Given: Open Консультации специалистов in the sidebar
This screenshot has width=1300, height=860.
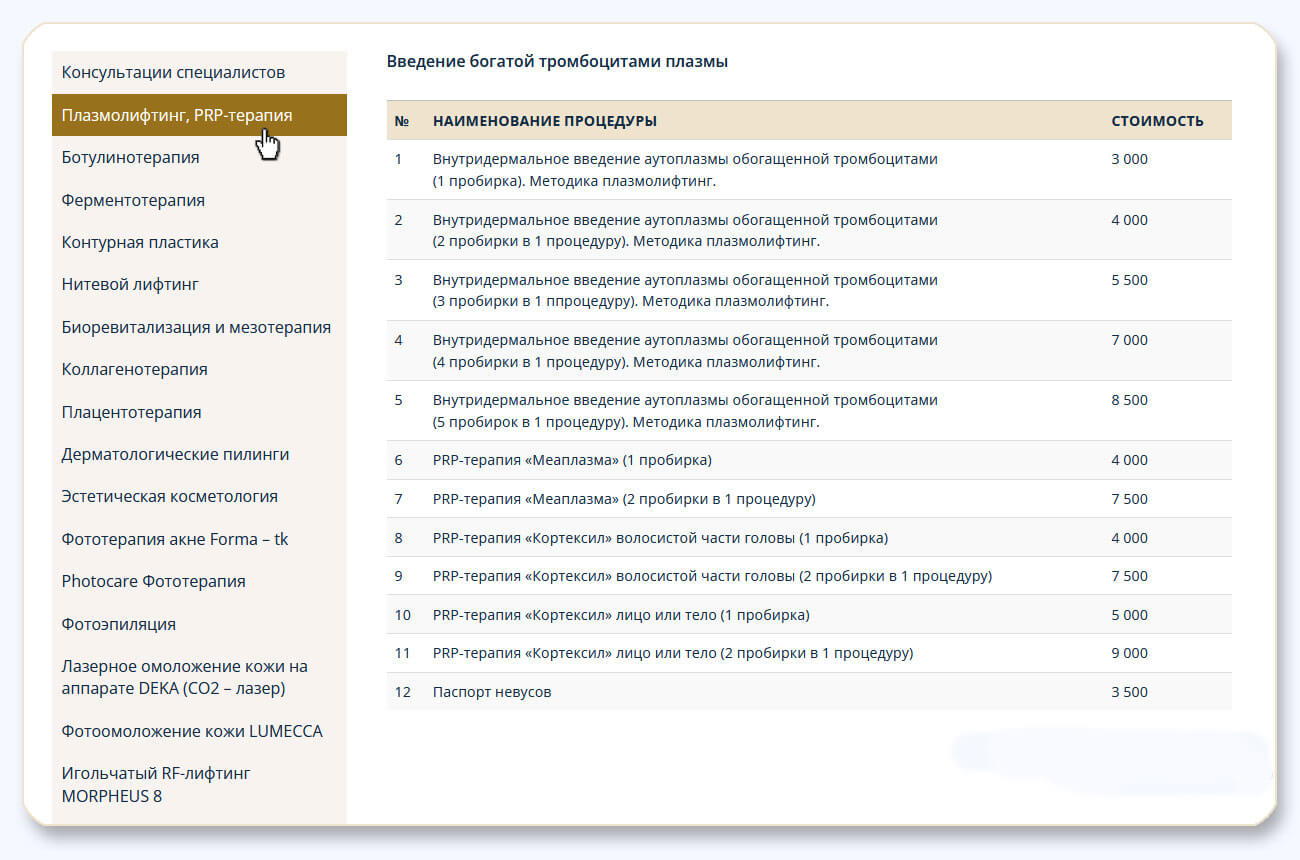Looking at the screenshot, I should pyautogui.click(x=173, y=73).
